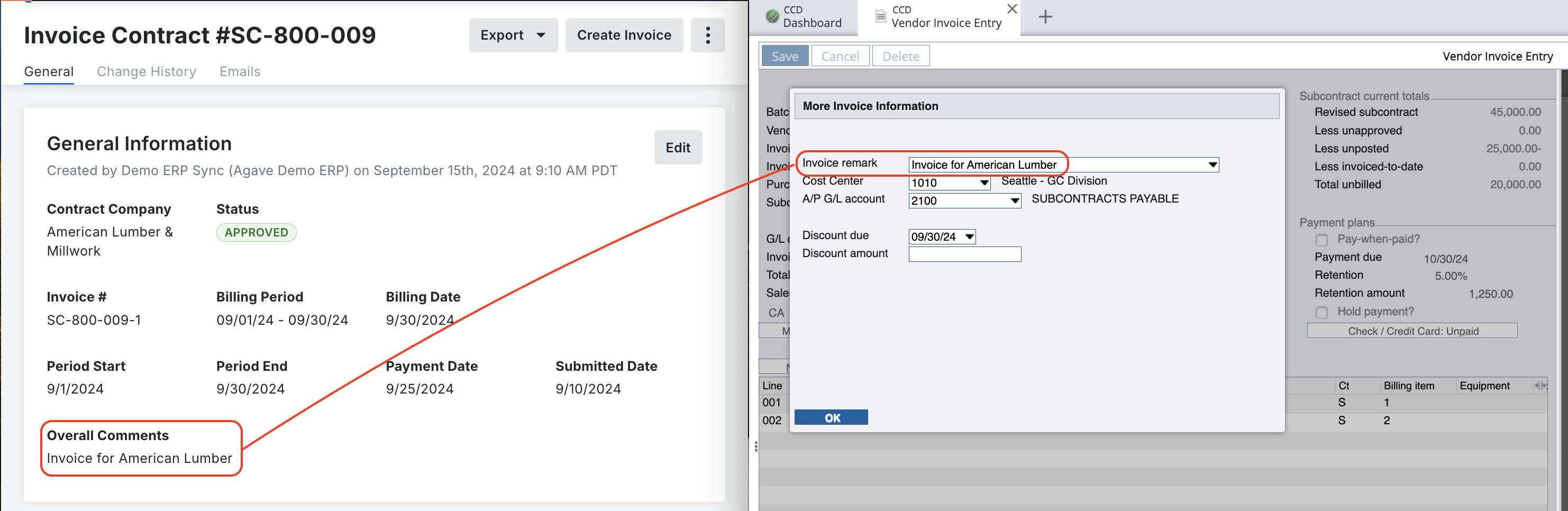Click the SUBCONTRACTS PAYABLE label
1568x511 pixels.
[1105, 199]
